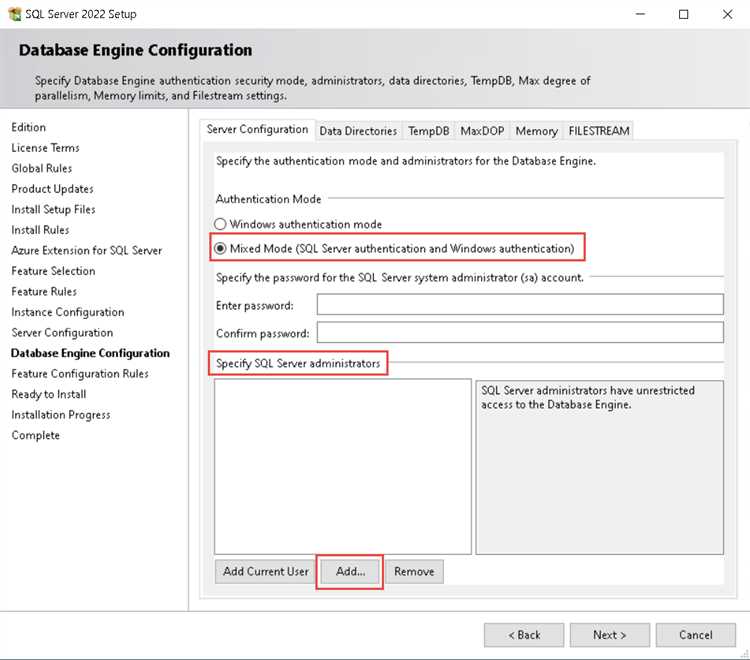The width and height of the screenshot is (750, 660).
Task: Click the Enter password field
Action: pos(519,305)
